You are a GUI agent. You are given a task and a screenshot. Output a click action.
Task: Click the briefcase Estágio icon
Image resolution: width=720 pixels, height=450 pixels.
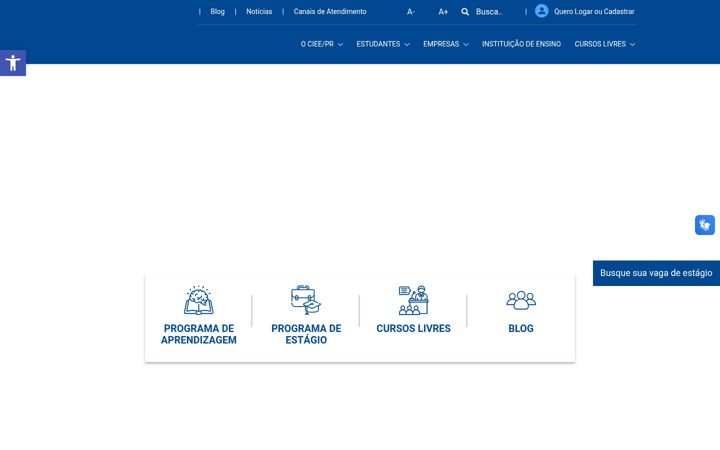[306, 300]
